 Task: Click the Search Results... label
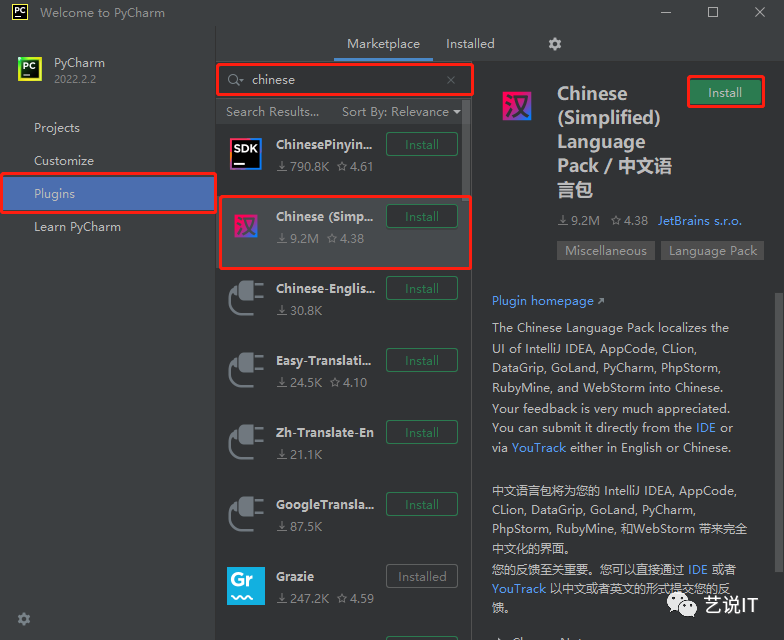coord(272,112)
